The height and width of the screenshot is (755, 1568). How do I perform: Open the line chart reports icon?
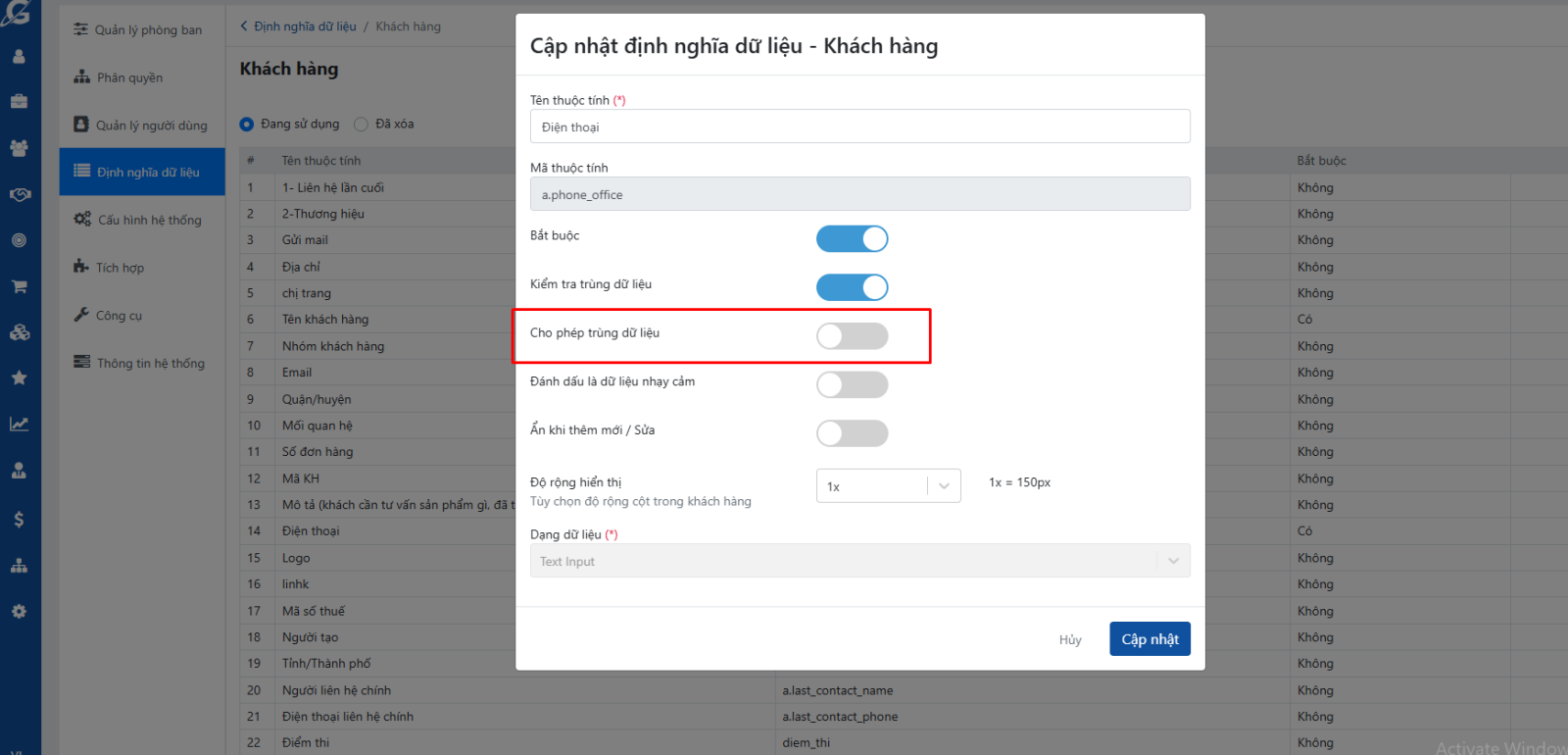(19, 425)
